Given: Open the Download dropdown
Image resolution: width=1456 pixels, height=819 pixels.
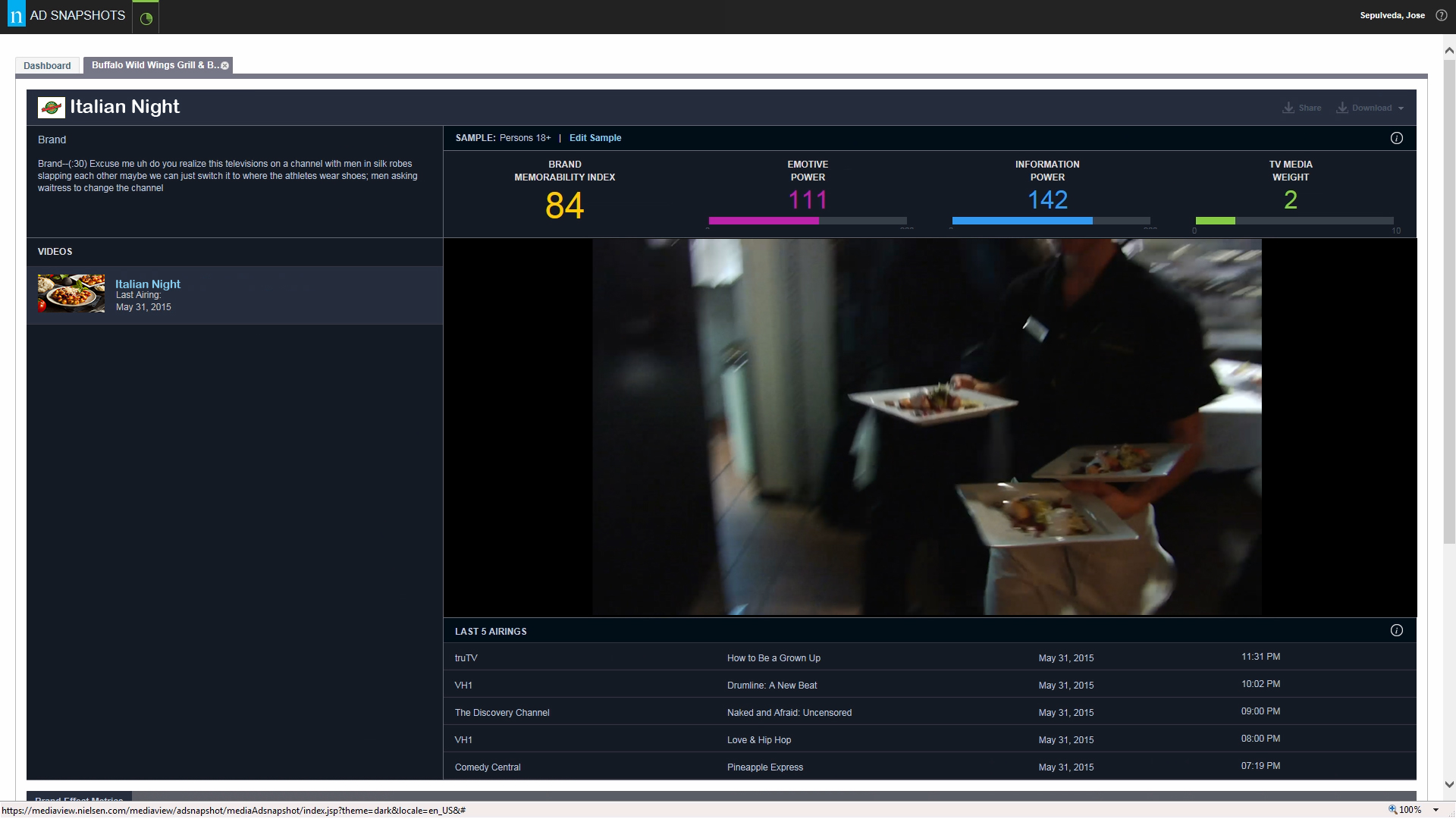Looking at the screenshot, I should click(1370, 108).
